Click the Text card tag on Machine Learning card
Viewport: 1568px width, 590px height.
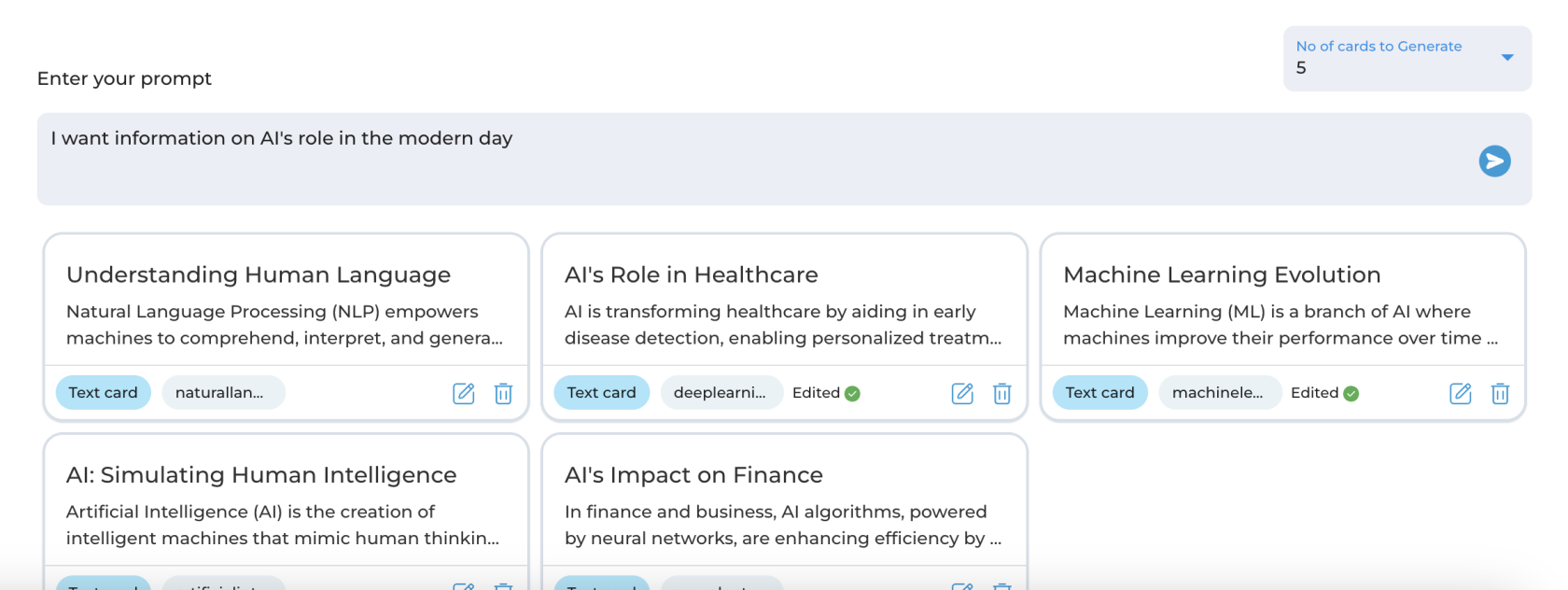click(1099, 393)
